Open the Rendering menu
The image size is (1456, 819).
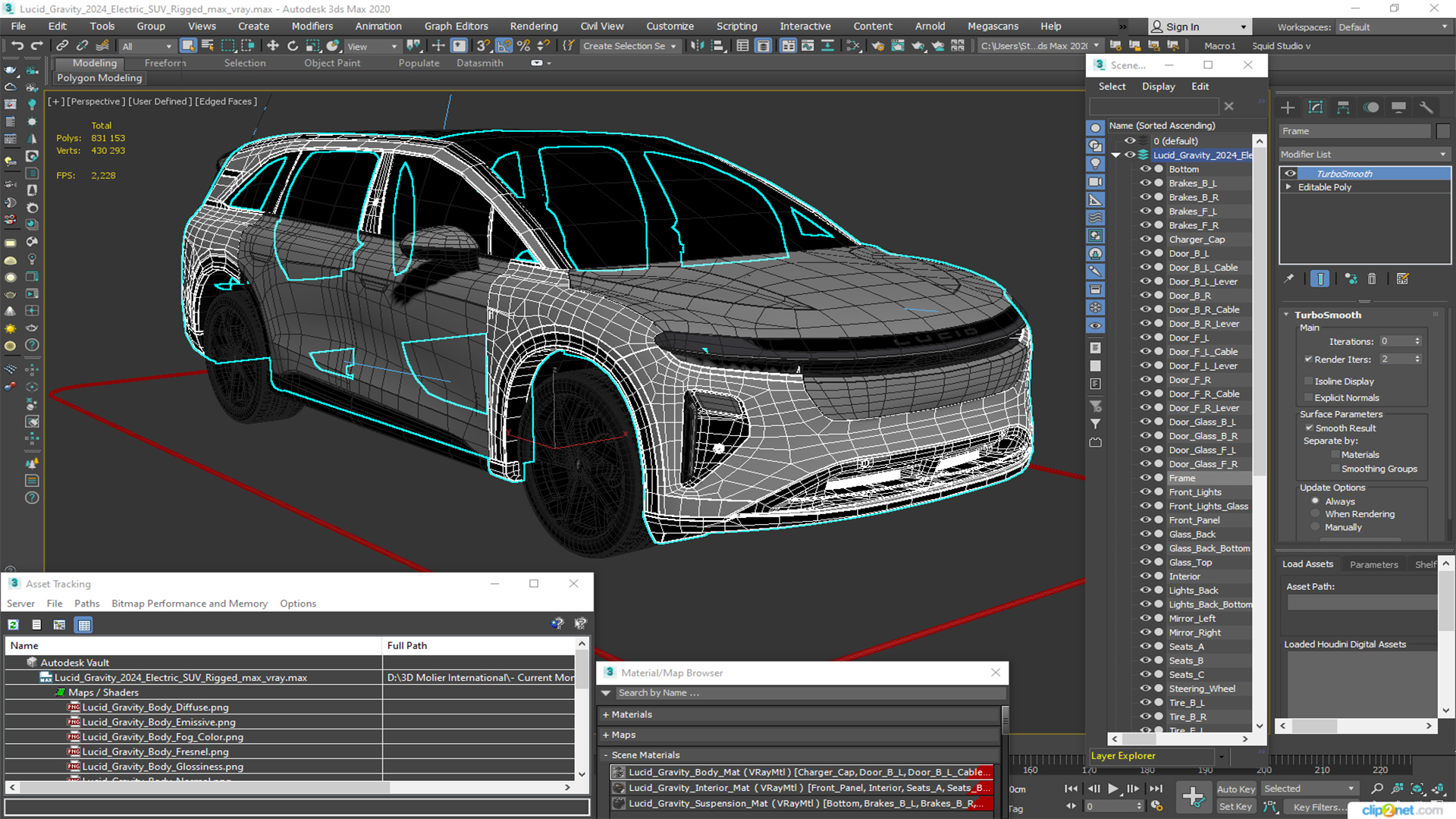click(x=533, y=26)
